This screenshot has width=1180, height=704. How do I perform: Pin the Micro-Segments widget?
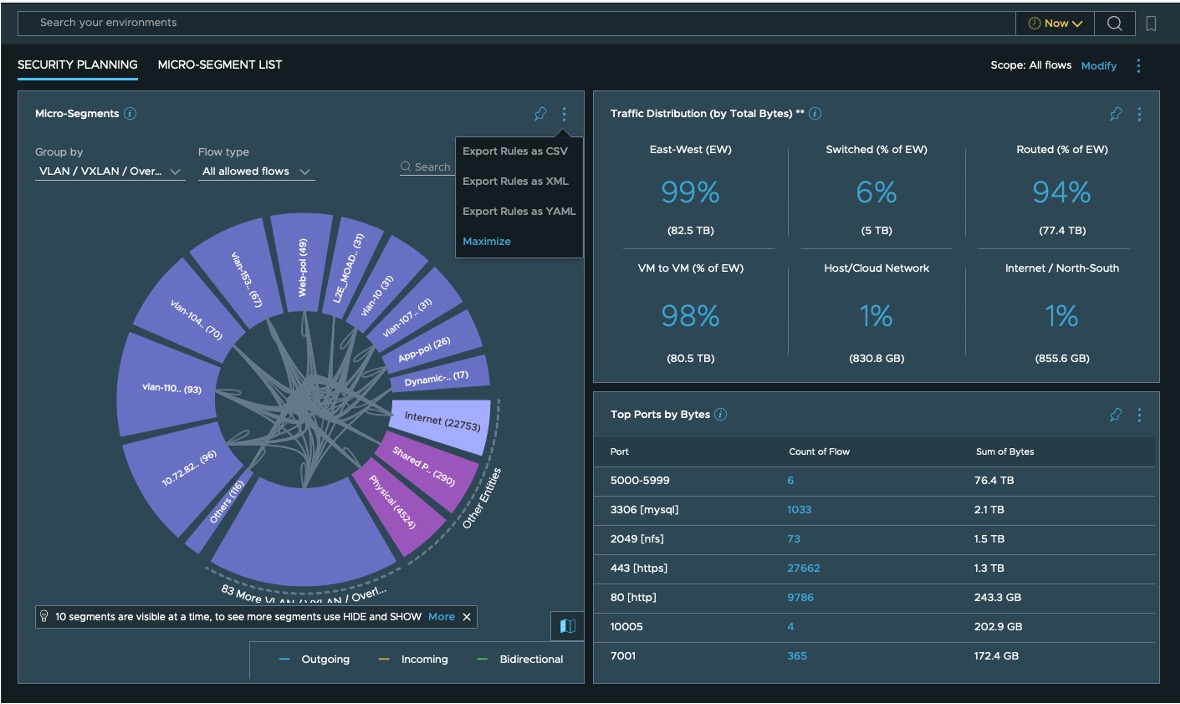point(540,114)
